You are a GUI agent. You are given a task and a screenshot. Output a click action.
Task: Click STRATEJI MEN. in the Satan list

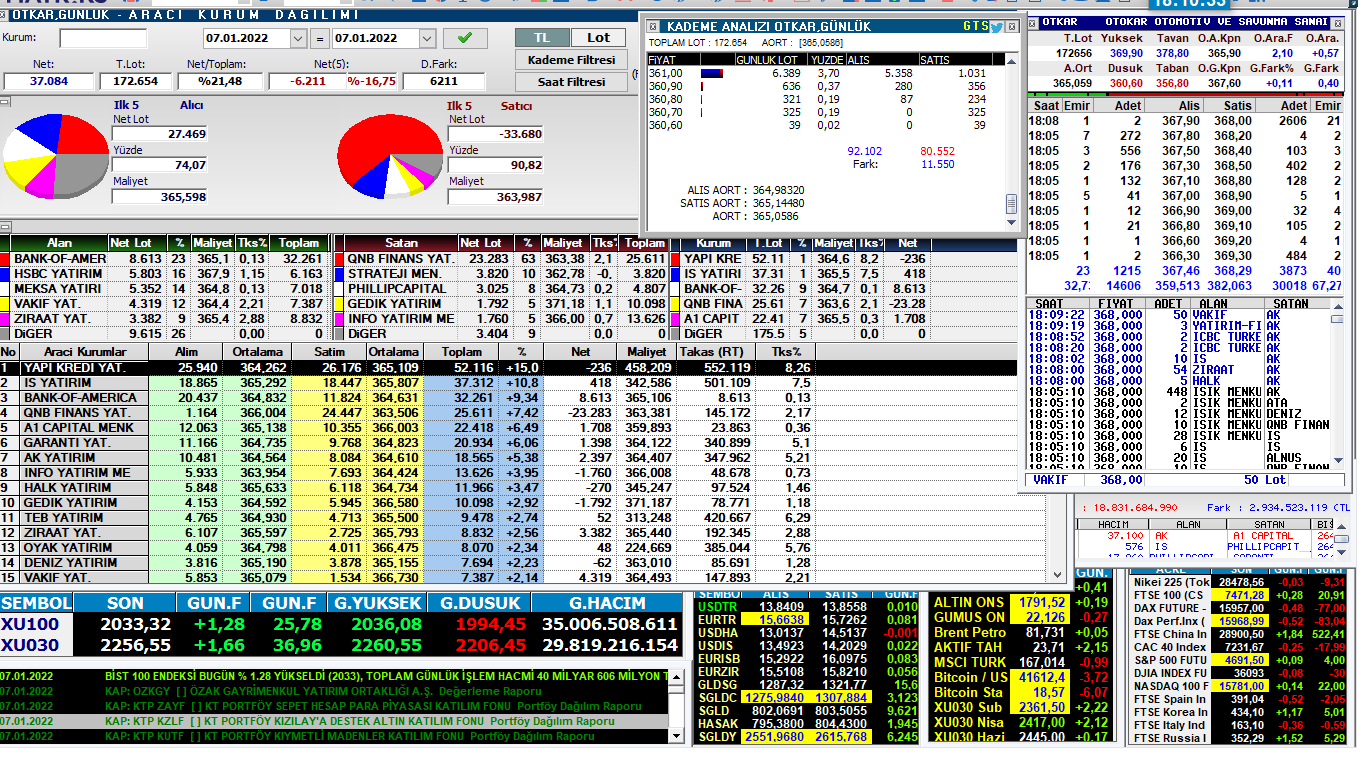394,274
